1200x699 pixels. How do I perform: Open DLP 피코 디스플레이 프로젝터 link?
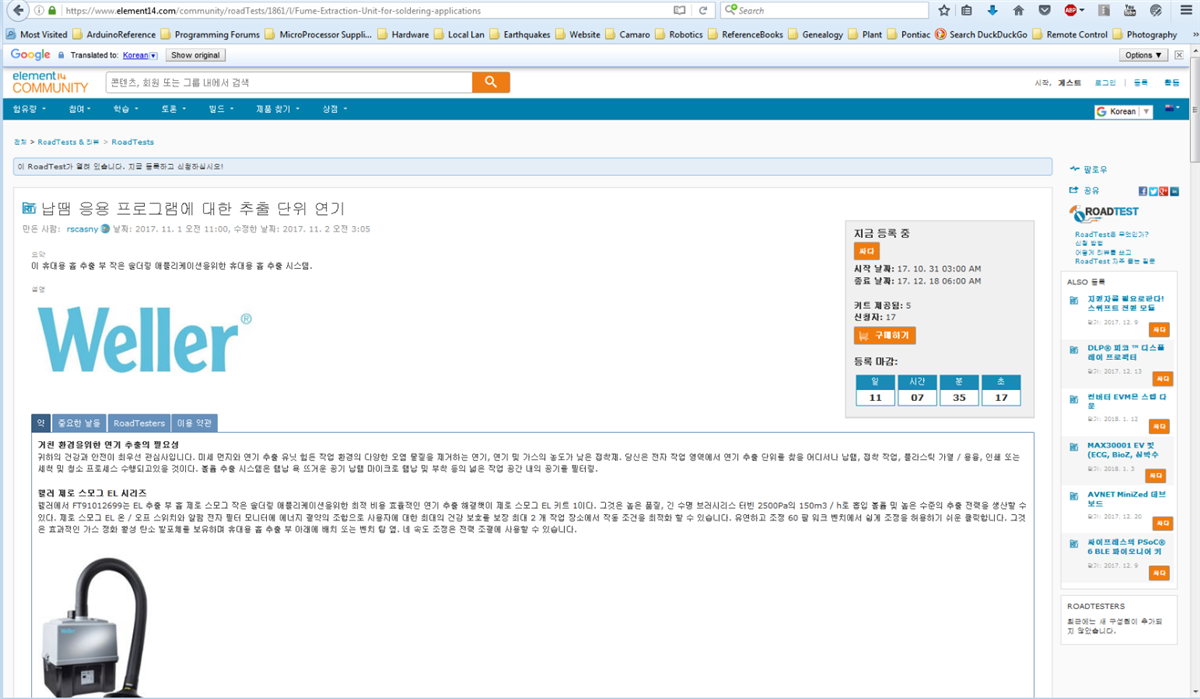click(x=1126, y=352)
